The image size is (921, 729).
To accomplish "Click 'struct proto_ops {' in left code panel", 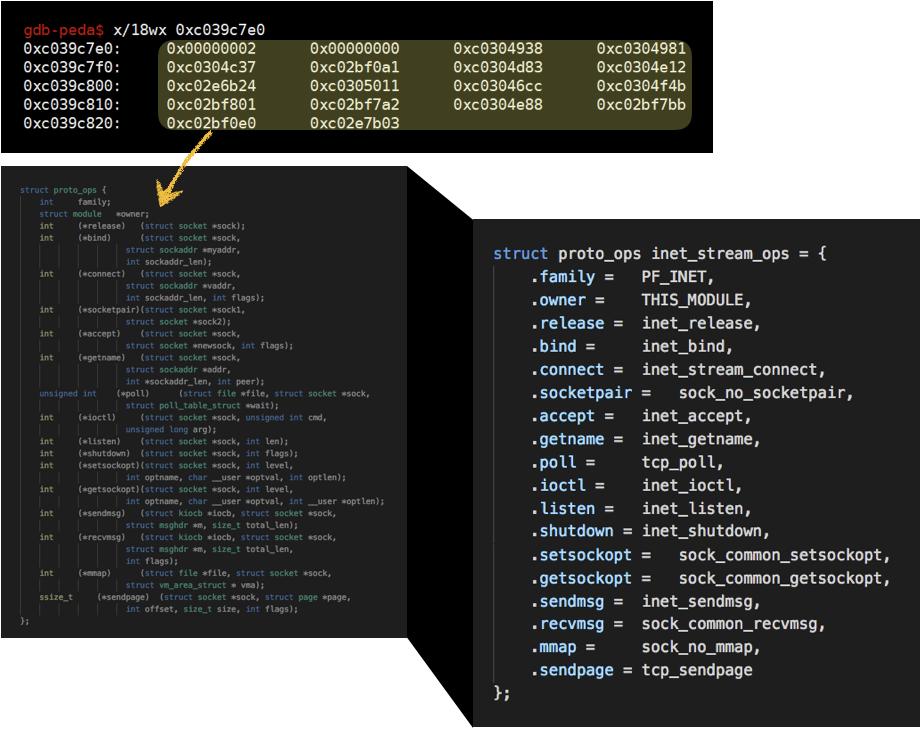I will [x=62, y=190].
